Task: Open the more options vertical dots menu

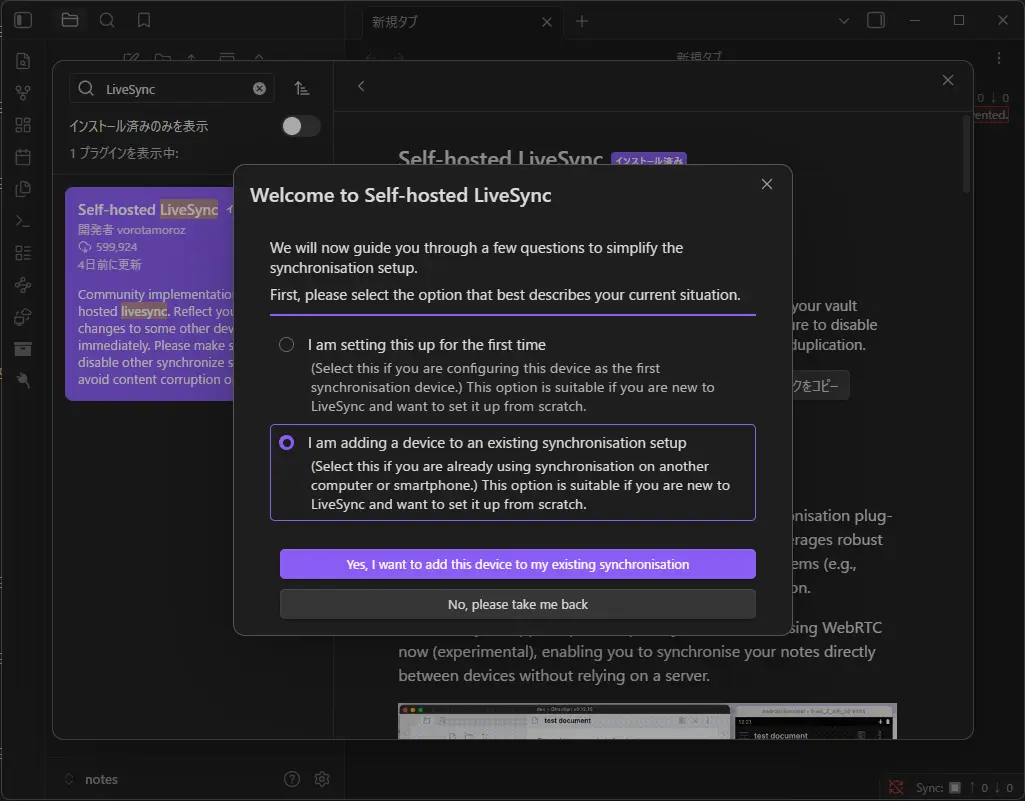Action: 999,58
